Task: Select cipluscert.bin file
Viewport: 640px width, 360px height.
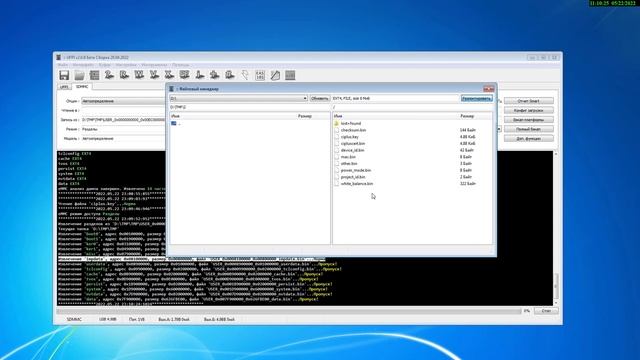Action: point(353,144)
